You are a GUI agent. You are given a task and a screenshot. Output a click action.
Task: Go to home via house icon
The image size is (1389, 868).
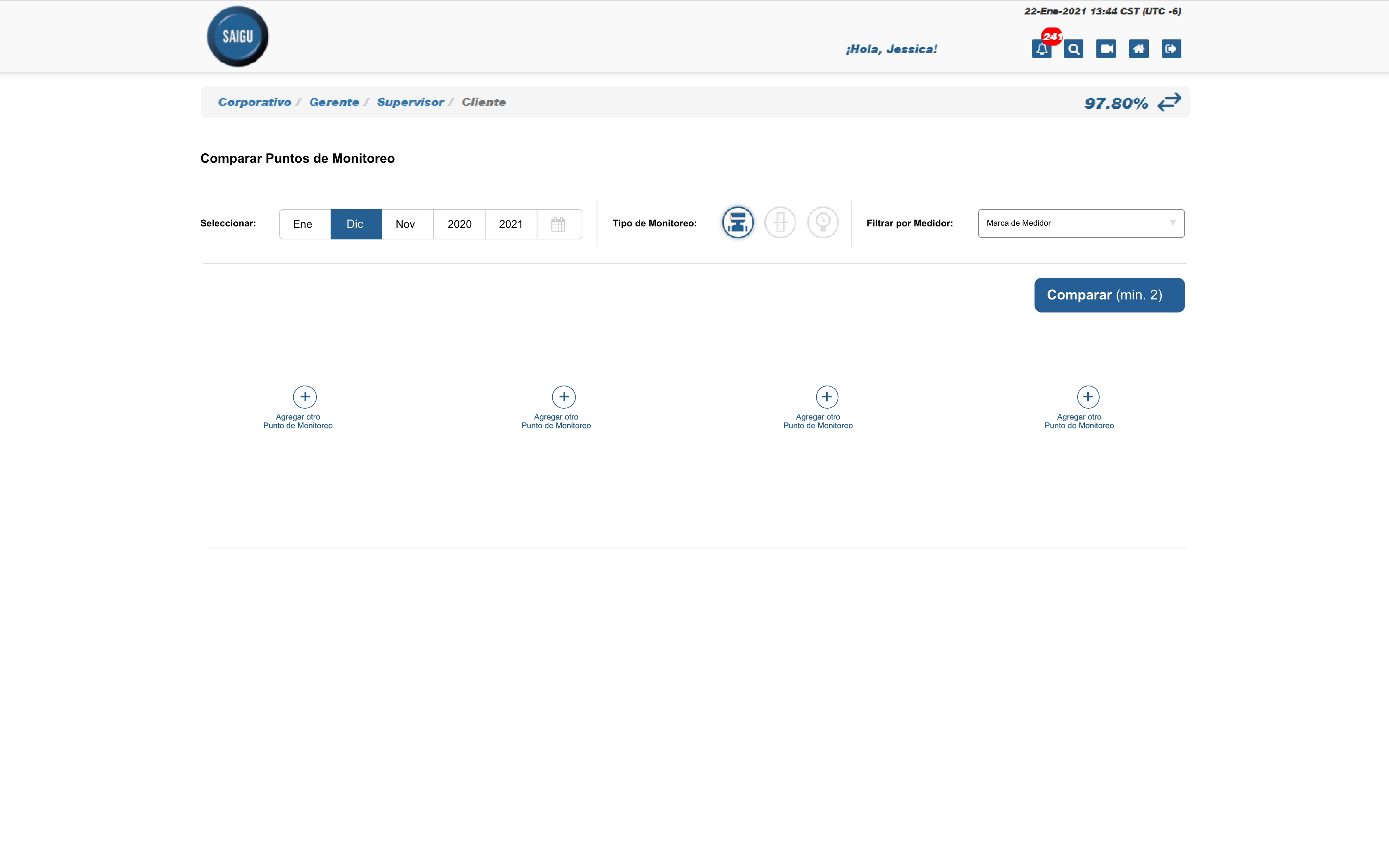click(x=1139, y=50)
